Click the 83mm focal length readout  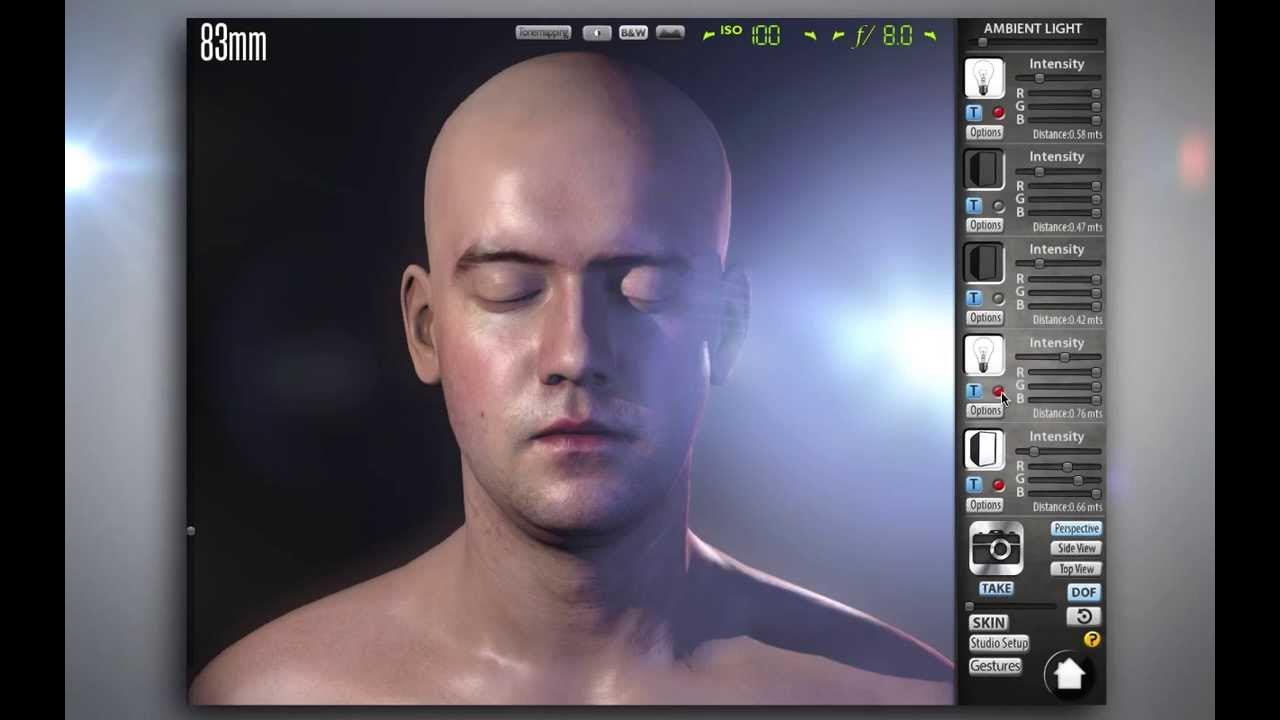tap(233, 43)
